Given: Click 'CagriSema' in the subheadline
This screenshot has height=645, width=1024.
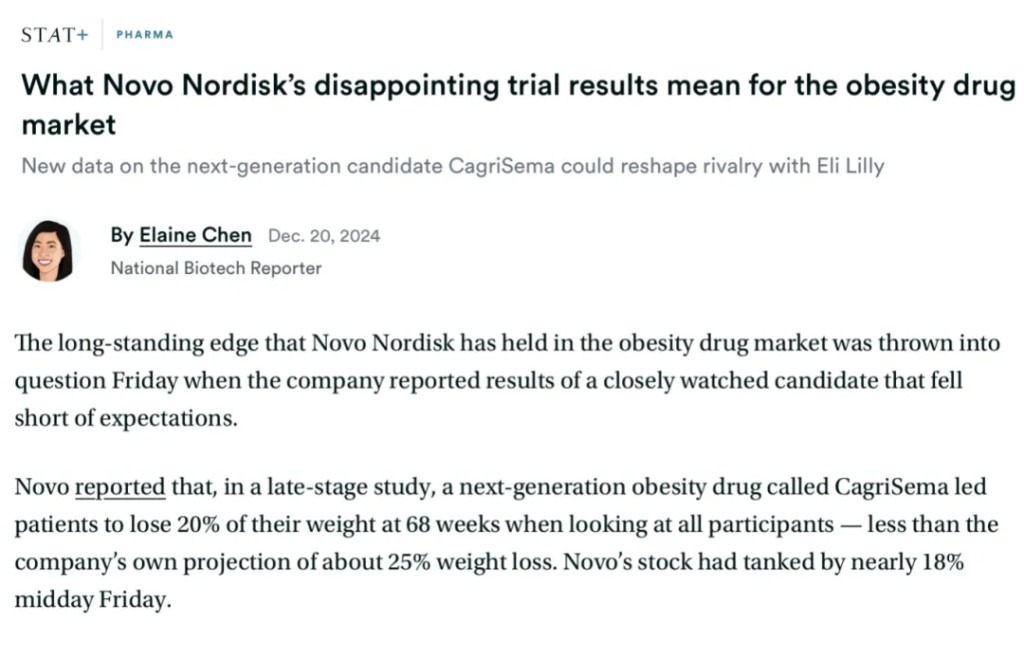Looking at the screenshot, I should [x=502, y=166].
